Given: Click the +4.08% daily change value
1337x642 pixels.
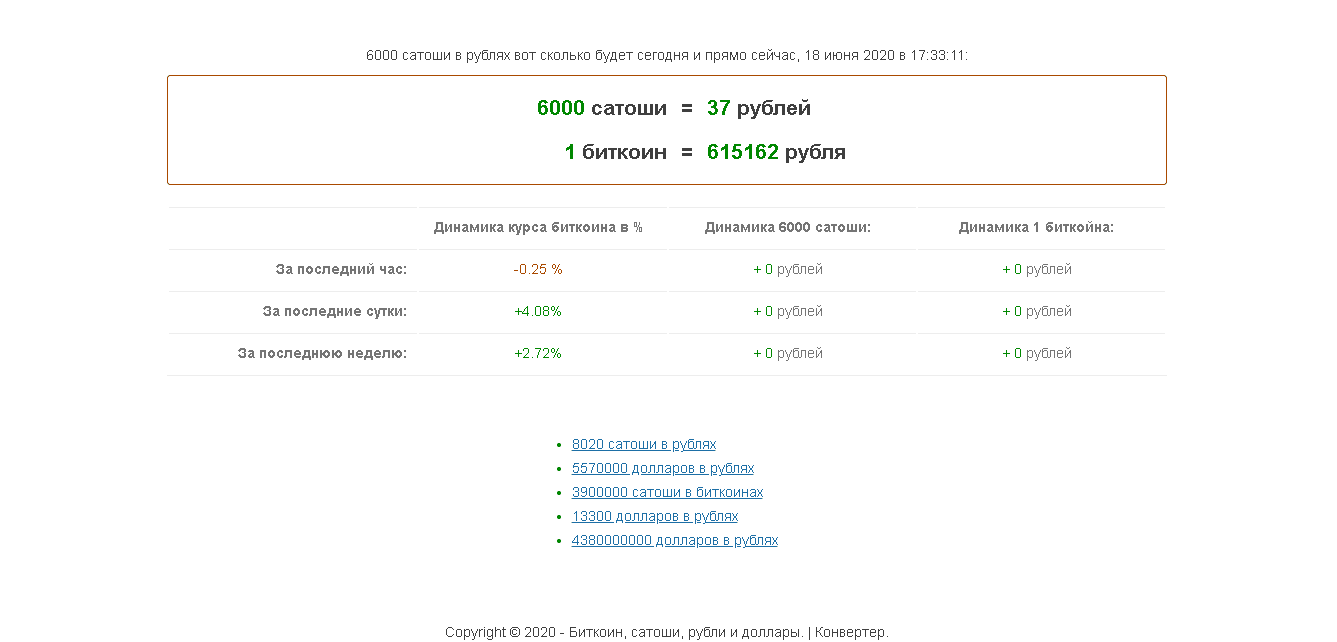Looking at the screenshot, I should (x=538, y=312).
